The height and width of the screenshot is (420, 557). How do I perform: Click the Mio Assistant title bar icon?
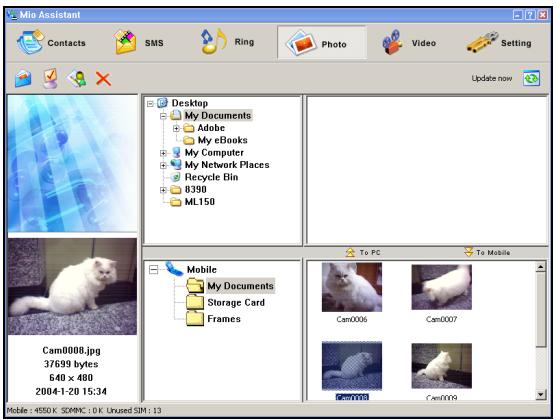[x=12, y=15]
